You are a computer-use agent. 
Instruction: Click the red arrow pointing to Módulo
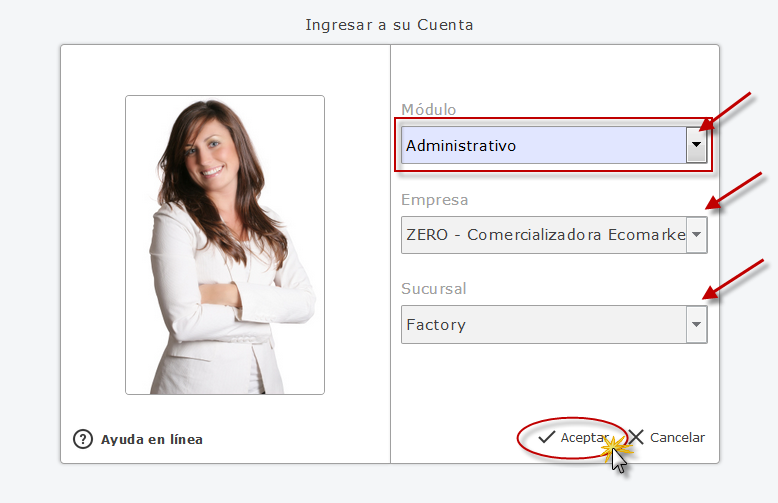coord(725,112)
